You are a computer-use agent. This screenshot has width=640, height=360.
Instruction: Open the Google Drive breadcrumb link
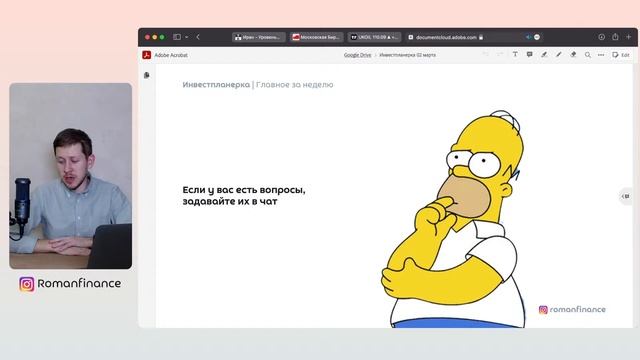point(357,55)
